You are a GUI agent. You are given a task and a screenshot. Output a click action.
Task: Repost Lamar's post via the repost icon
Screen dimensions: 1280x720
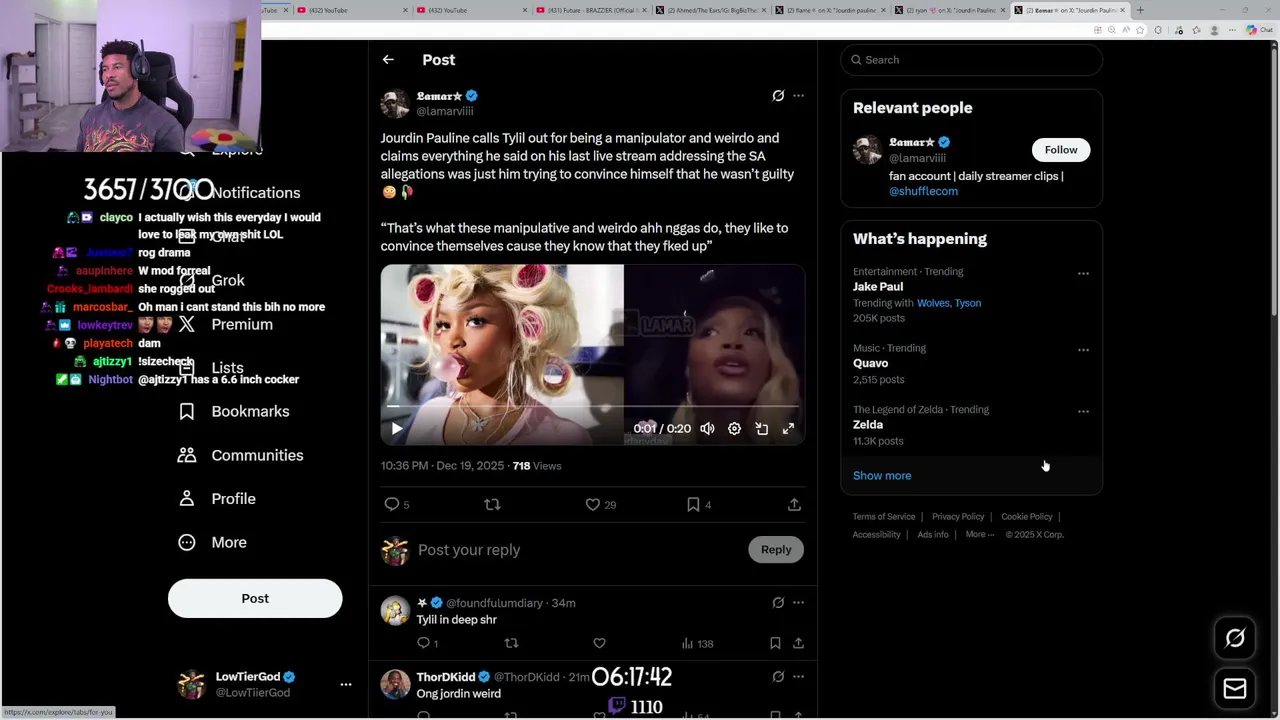coord(492,505)
